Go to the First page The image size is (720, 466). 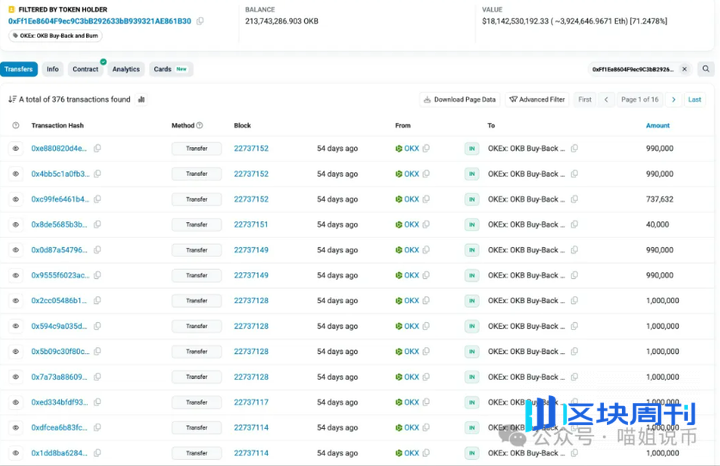click(x=585, y=100)
